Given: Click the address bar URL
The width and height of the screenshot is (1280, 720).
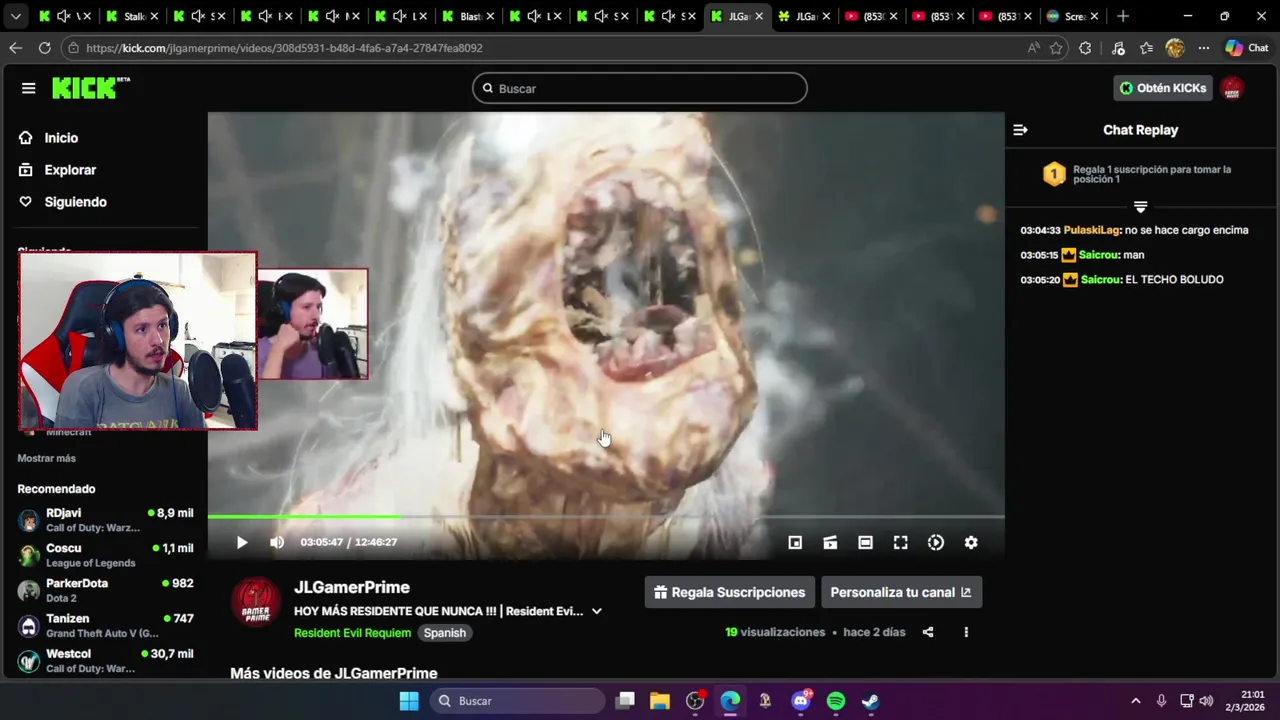Looking at the screenshot, I should [x=284, y=48].
